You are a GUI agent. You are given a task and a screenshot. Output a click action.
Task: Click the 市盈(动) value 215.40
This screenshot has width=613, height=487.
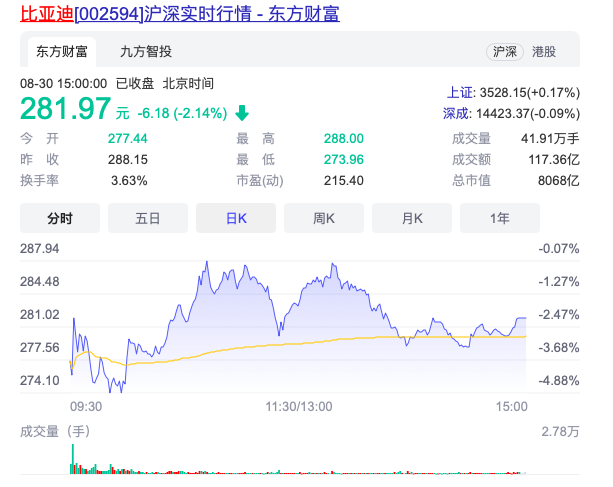344,181
